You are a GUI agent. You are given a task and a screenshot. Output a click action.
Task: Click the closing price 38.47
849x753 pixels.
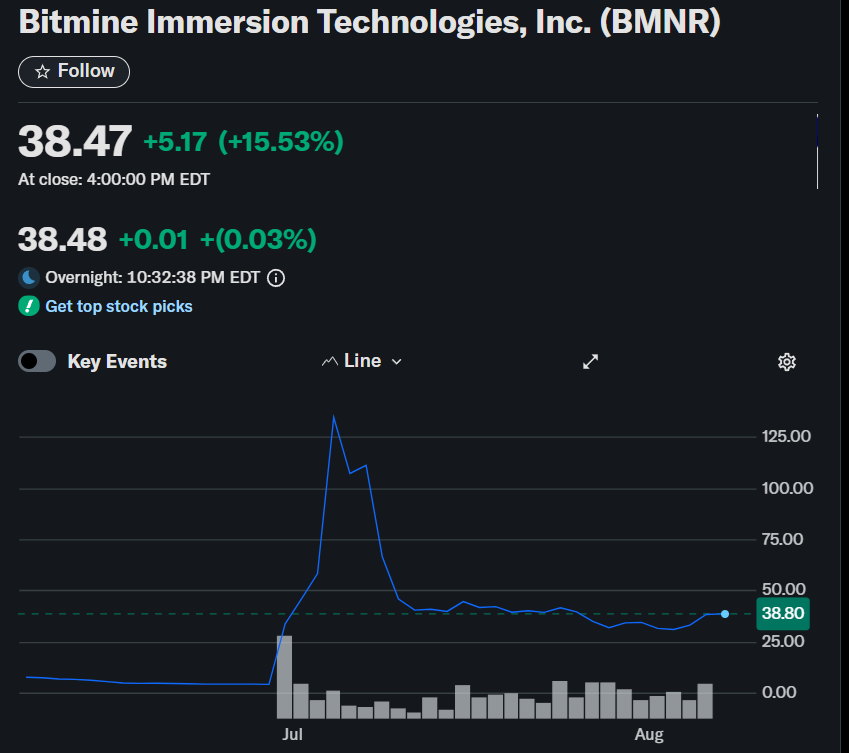(75, 141)
